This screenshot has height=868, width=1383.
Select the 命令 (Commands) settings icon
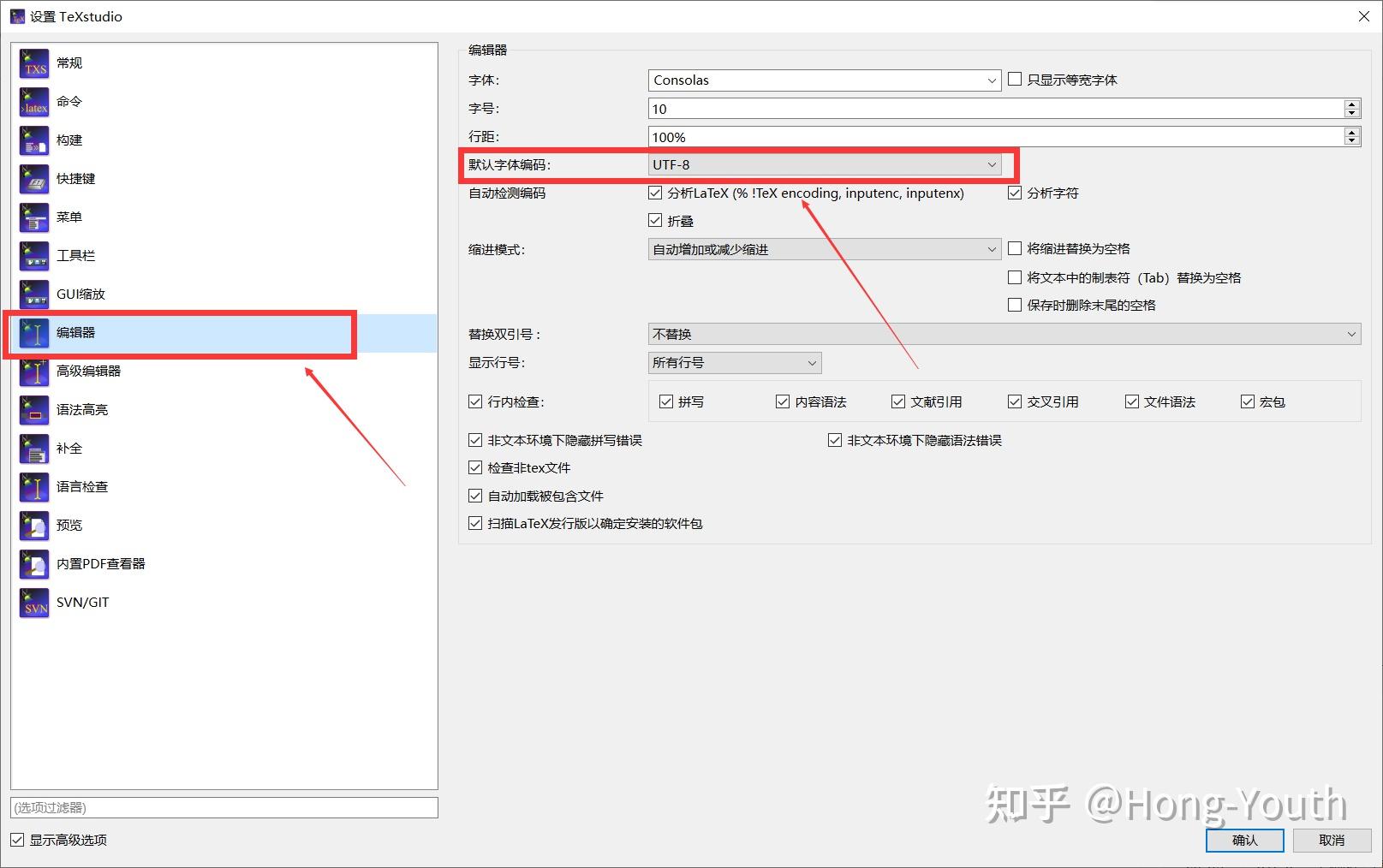pos(69,101)
